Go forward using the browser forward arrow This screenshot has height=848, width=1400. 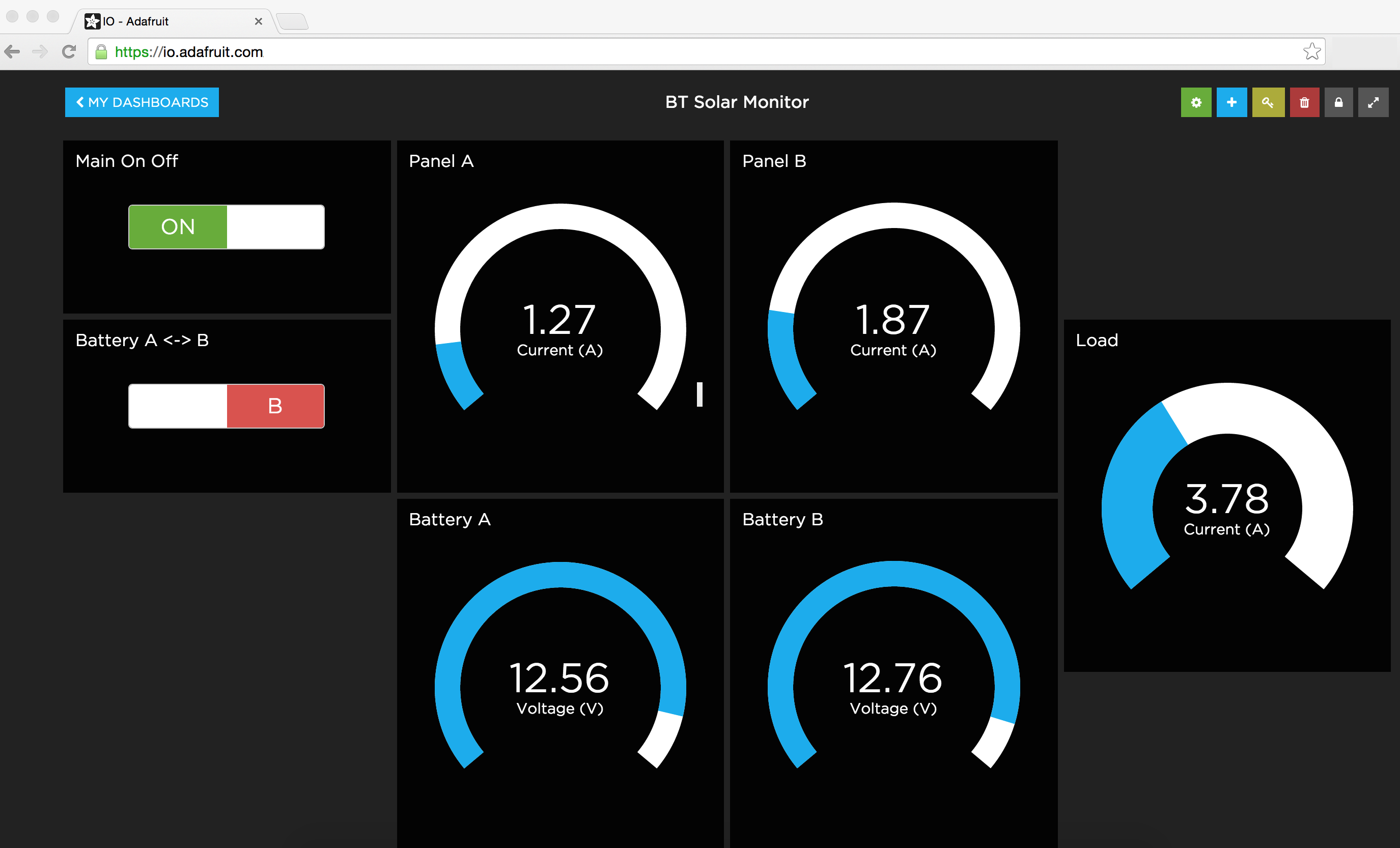click(40, 52)
